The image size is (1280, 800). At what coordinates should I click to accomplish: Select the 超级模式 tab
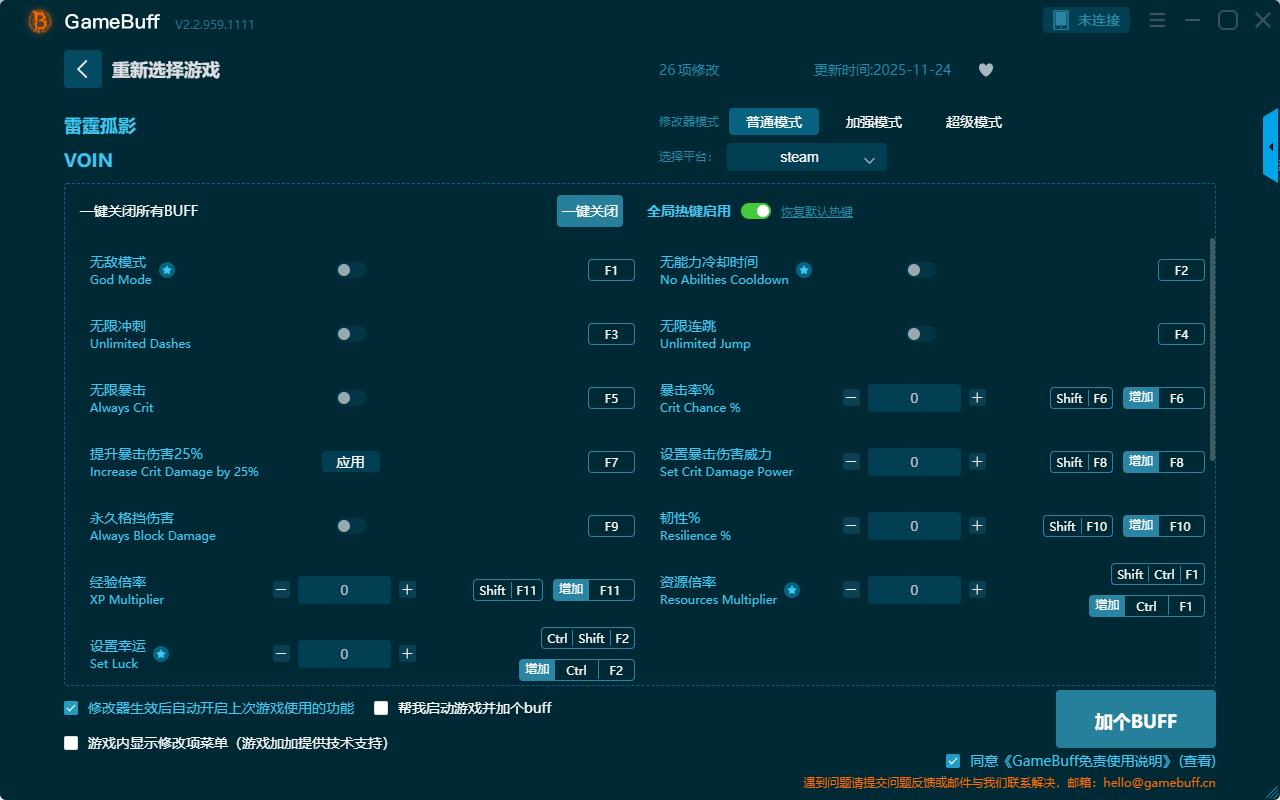pos(973,122)
